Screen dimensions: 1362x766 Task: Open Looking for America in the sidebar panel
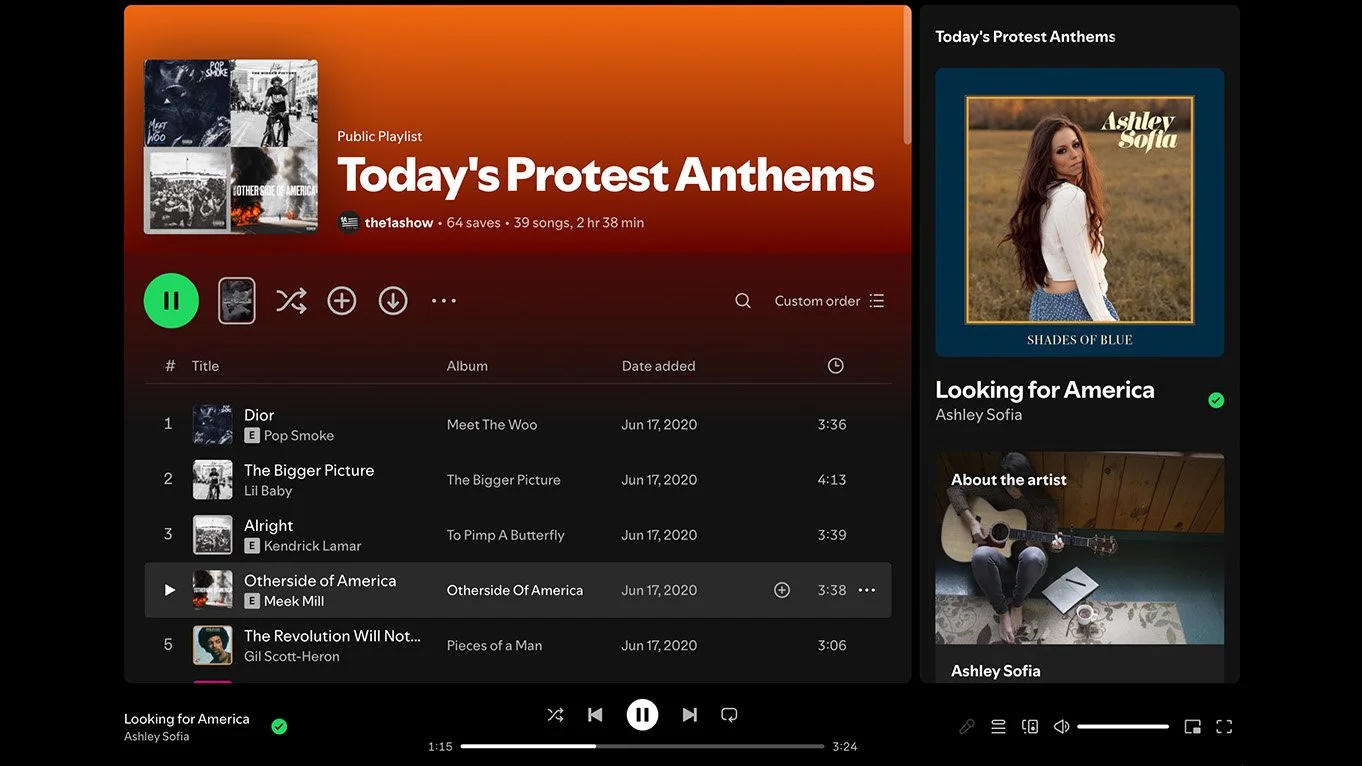pos(1045,390)
